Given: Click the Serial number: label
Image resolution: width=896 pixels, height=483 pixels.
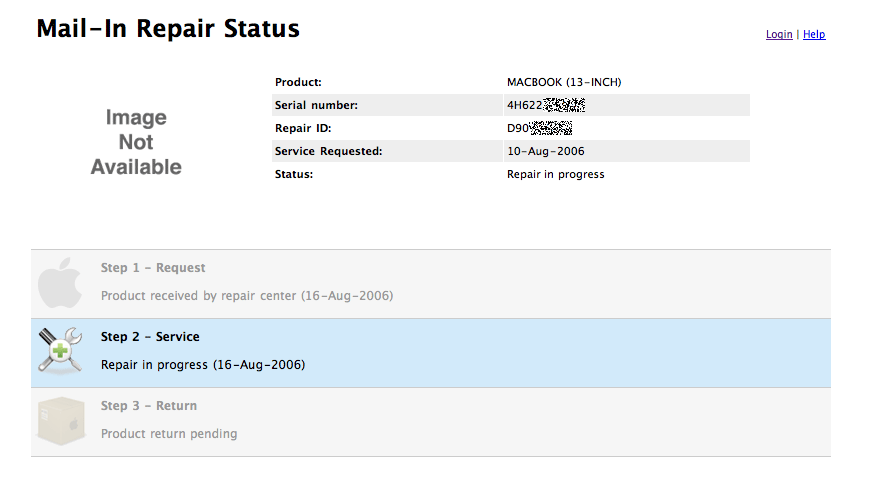Looking at the screenshot, I should 316,105.
